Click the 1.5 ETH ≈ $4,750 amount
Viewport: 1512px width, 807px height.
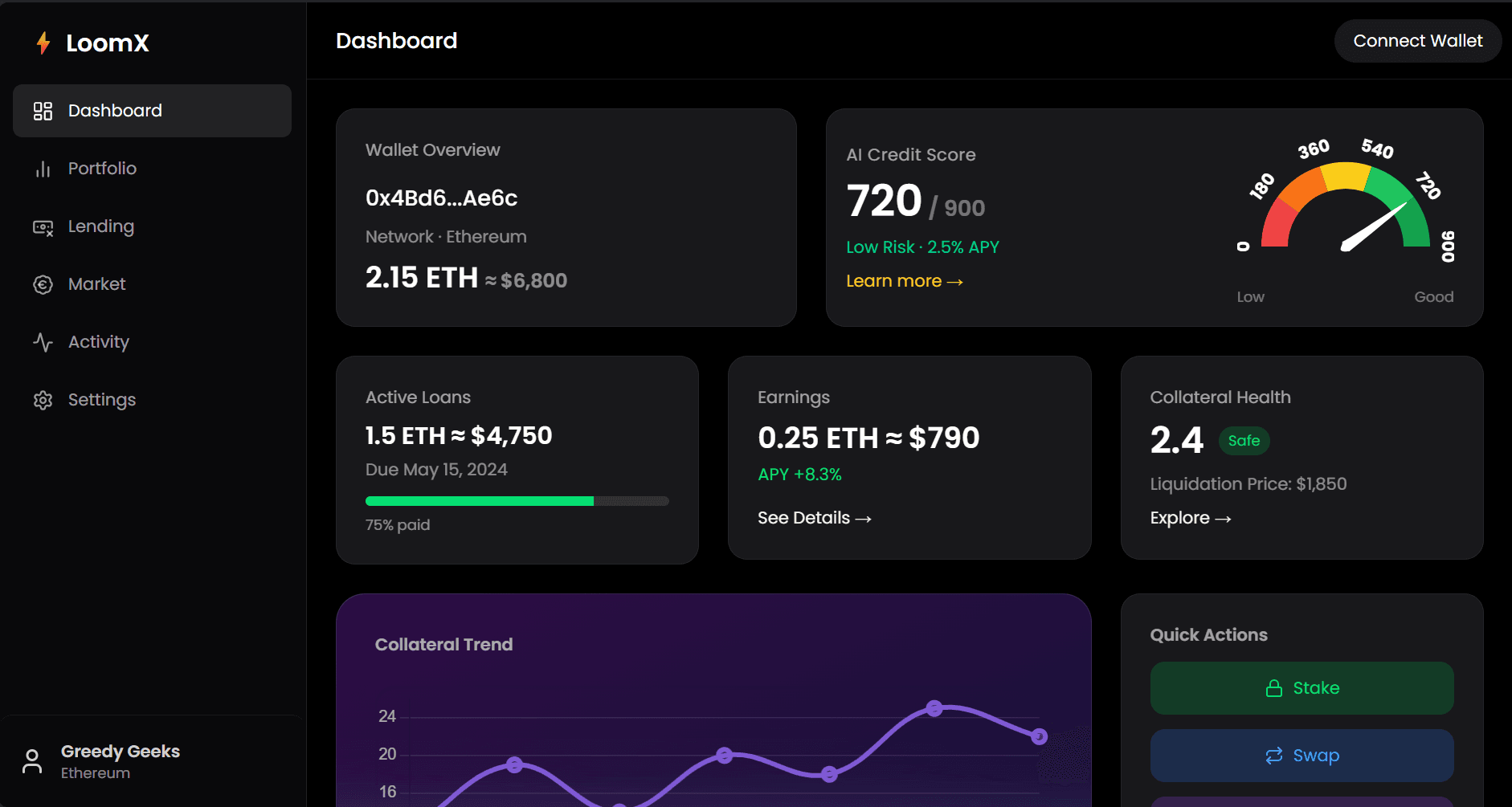459,436
